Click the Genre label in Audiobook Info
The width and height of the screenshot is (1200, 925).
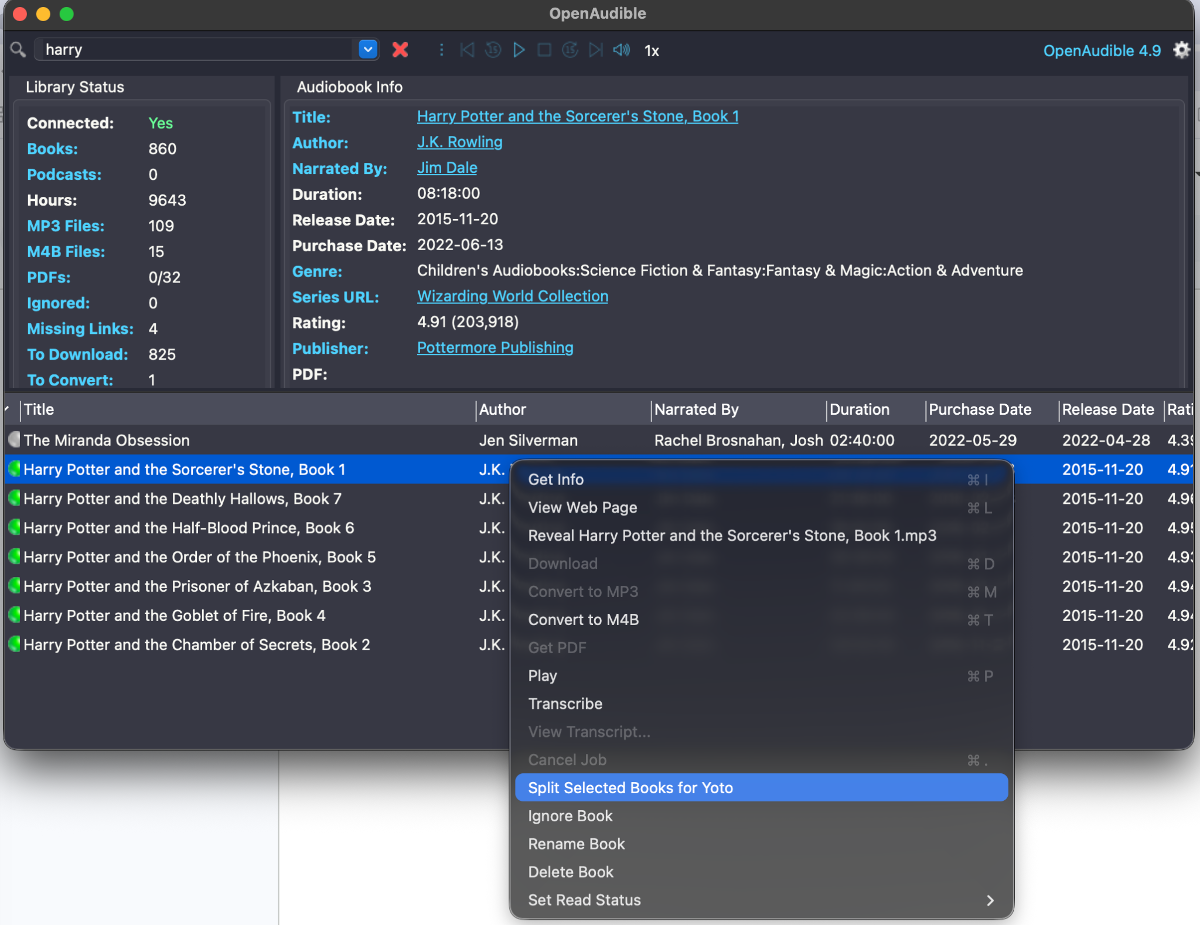317,271
